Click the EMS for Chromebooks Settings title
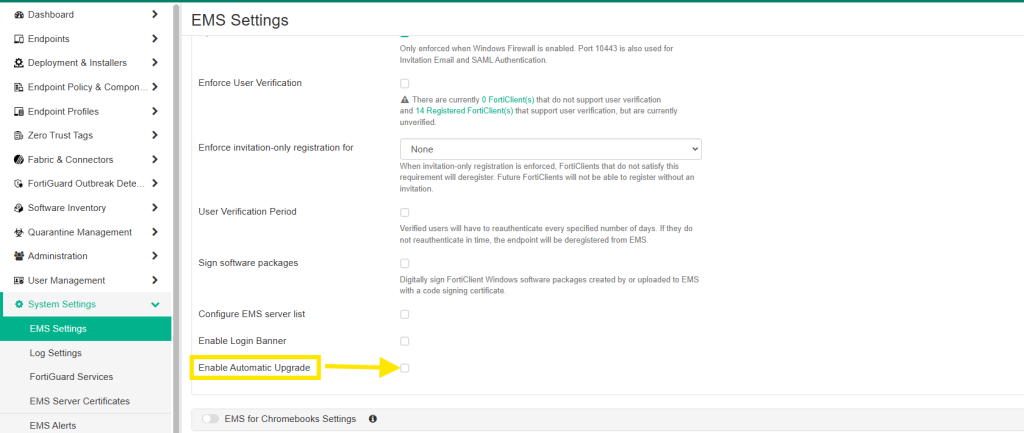The image size is (1024, 433). pyautogui.click(x=290, y=419)
